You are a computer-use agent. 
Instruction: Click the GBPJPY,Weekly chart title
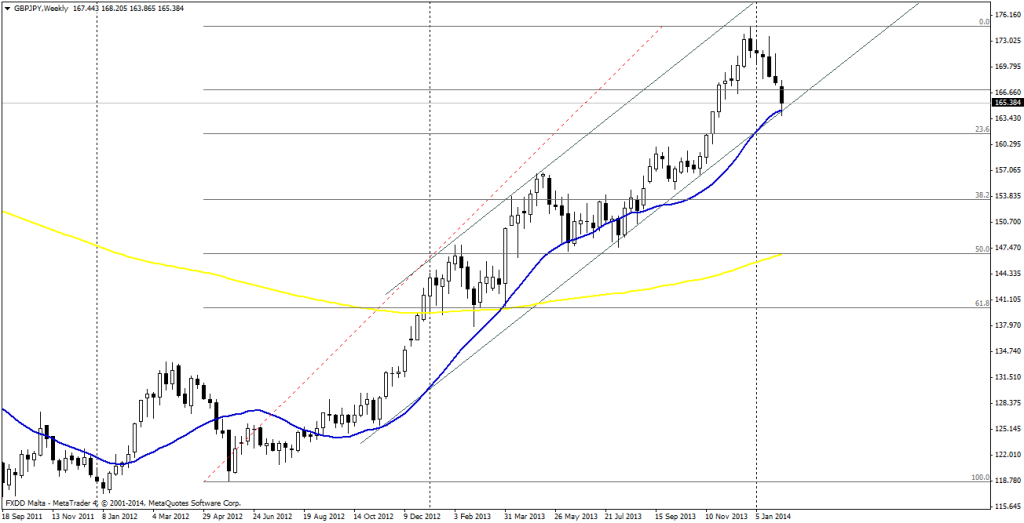(41, 8)
